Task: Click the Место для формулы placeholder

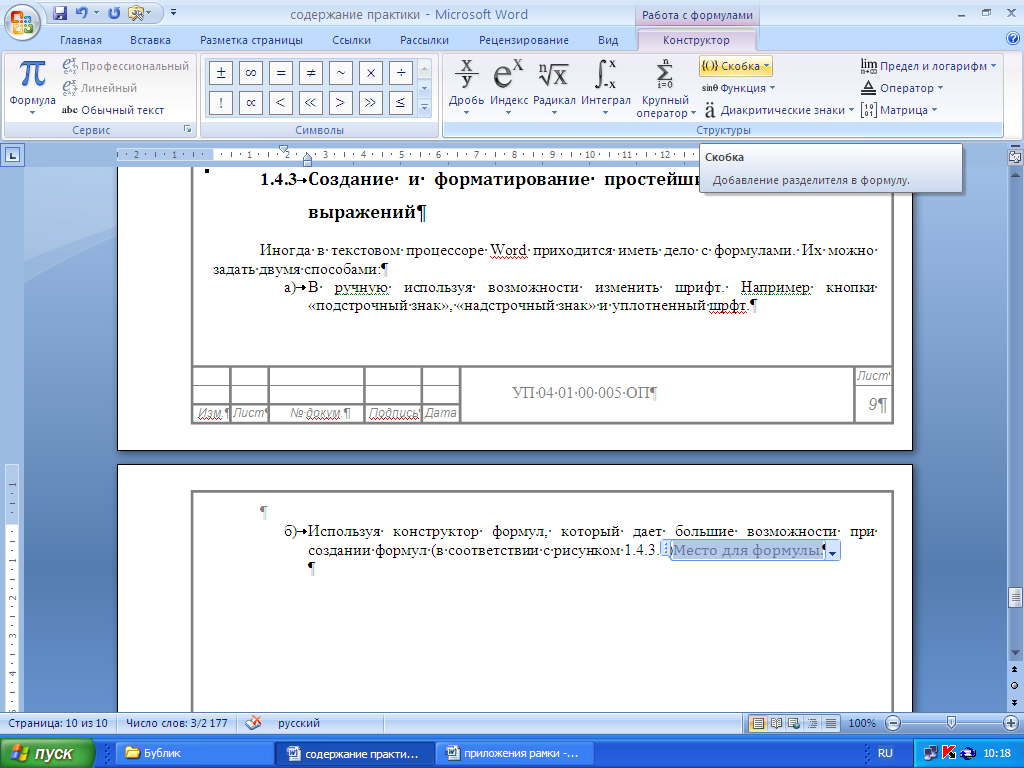Action: point(748,551)
